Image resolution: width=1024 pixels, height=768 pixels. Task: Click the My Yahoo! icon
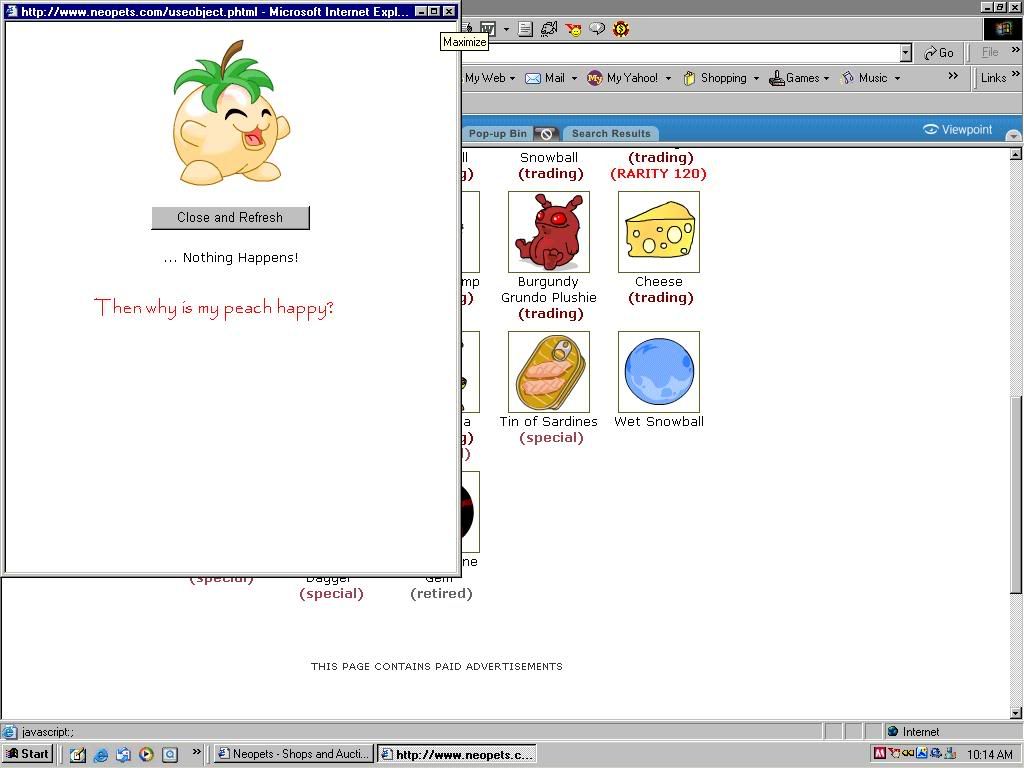tap(594, 78)
